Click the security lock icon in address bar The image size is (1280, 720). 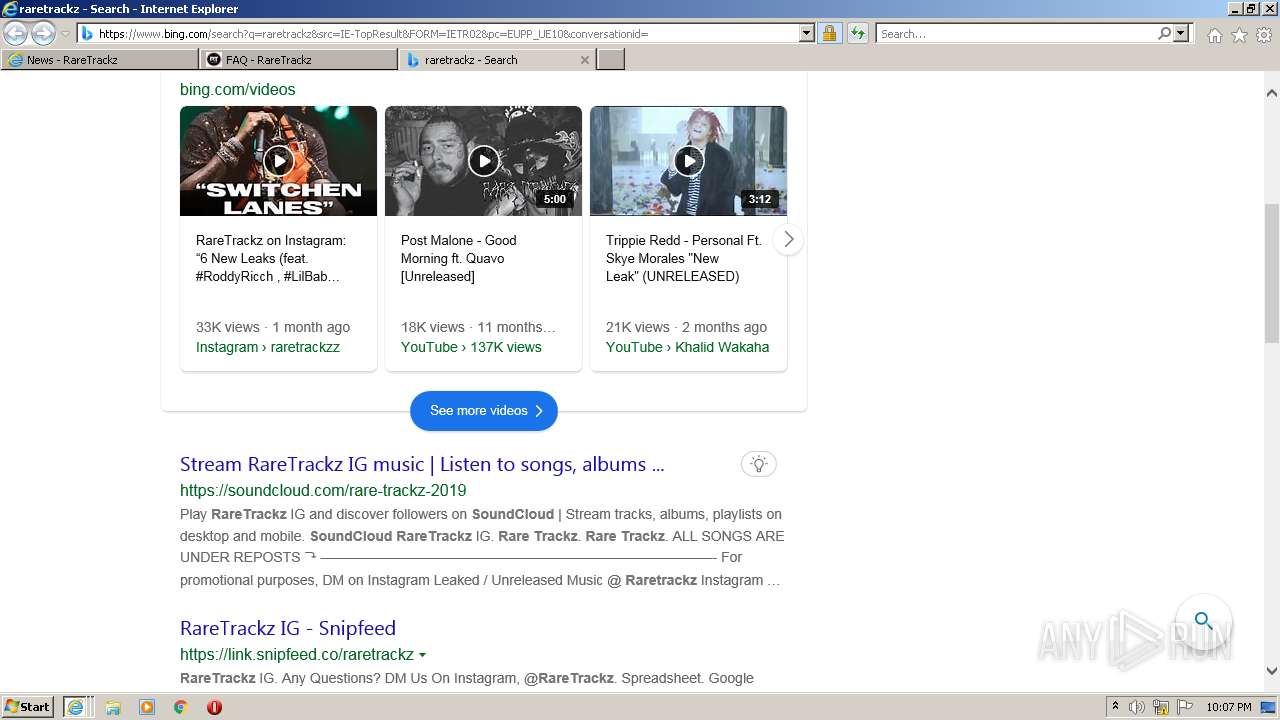[829, 33]
